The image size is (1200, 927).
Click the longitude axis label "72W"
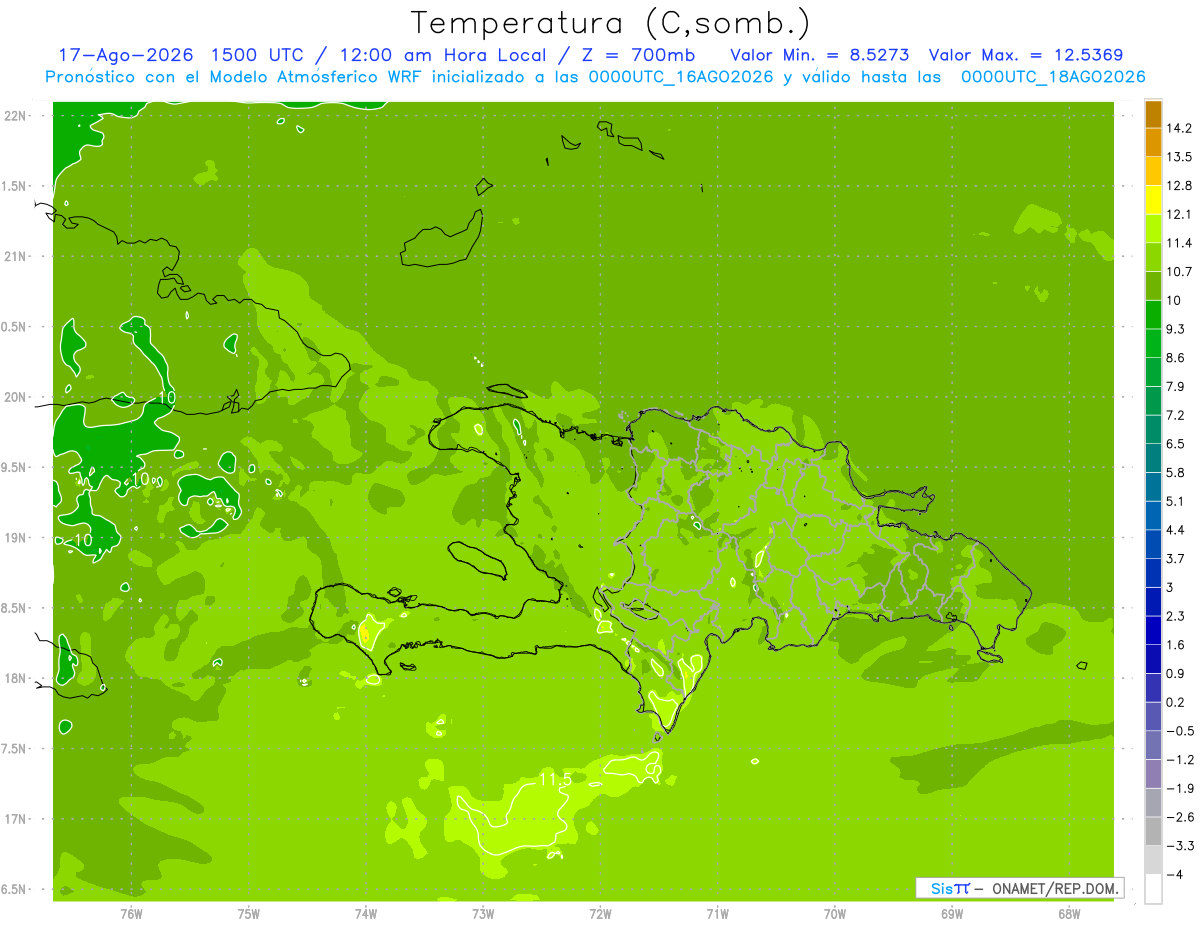[x=600, y=914]
